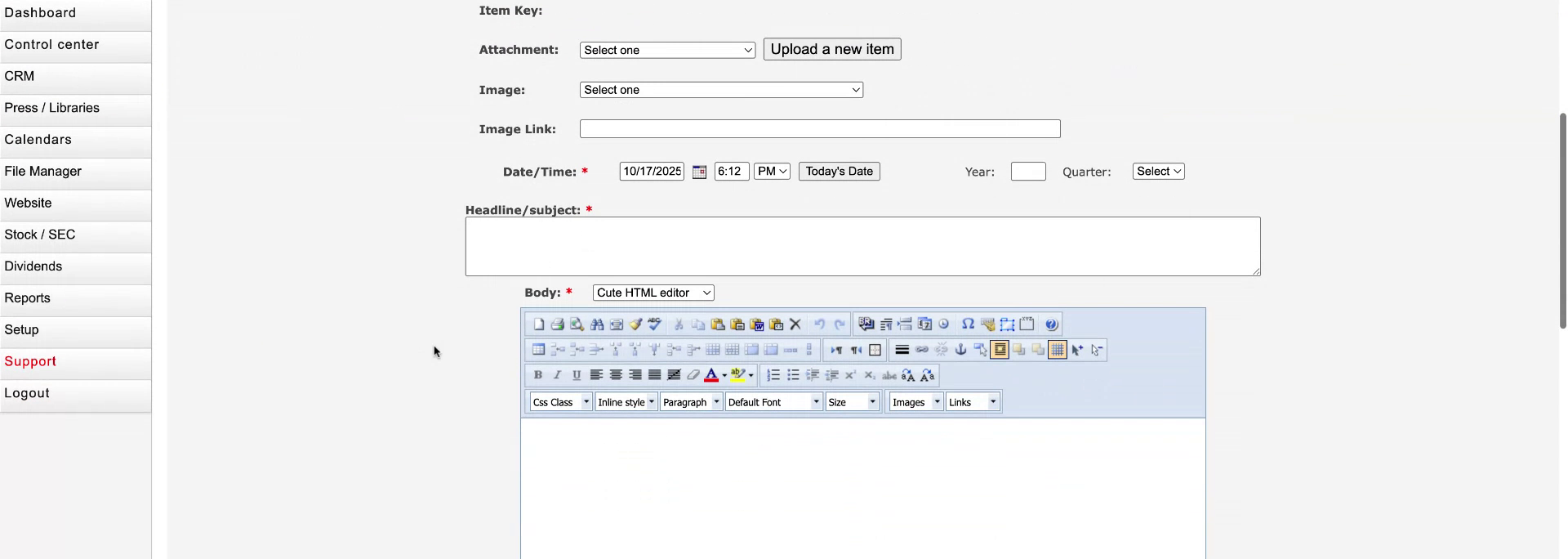Viewport: 1568px width, 559px height.
Task: Open the Cute HTML editor dropdown
Action: point(653,293)
